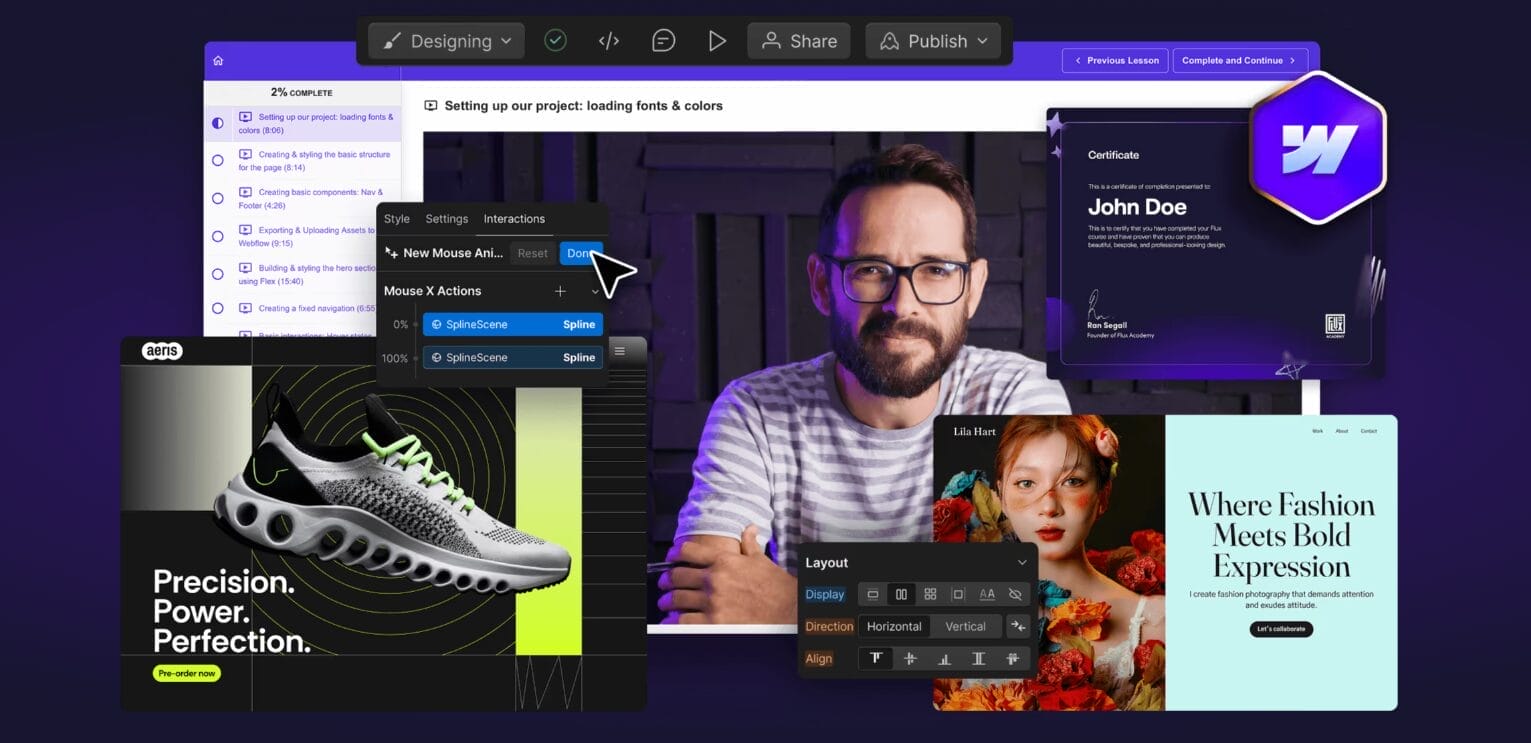Image resolution: width=1531 pixels, height=743 pixels.
Task: Mark 'Creating & styling the basic structure' lesson circle
Action: (218, 160)
